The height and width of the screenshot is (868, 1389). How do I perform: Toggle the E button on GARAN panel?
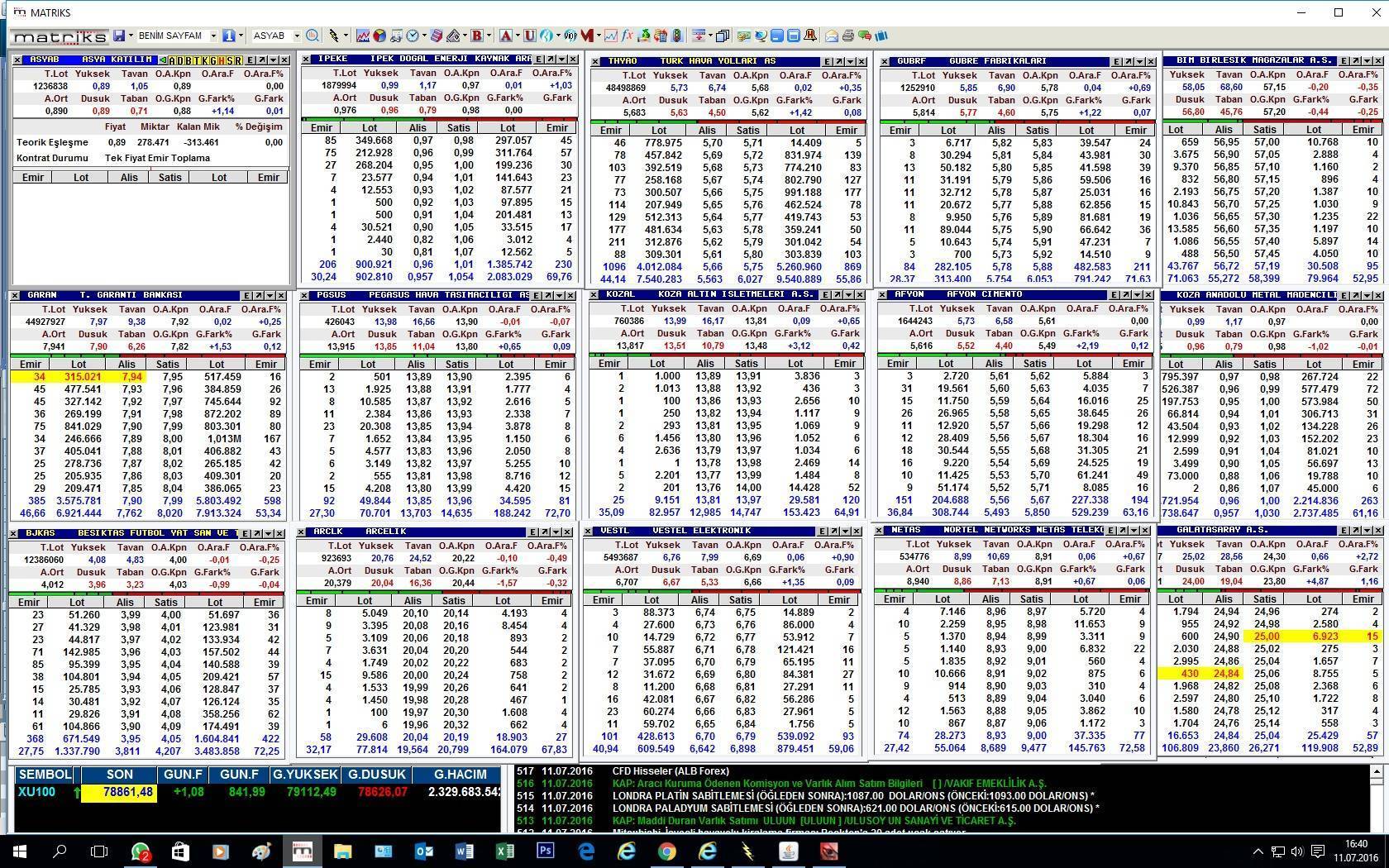(x=246, y=296)
